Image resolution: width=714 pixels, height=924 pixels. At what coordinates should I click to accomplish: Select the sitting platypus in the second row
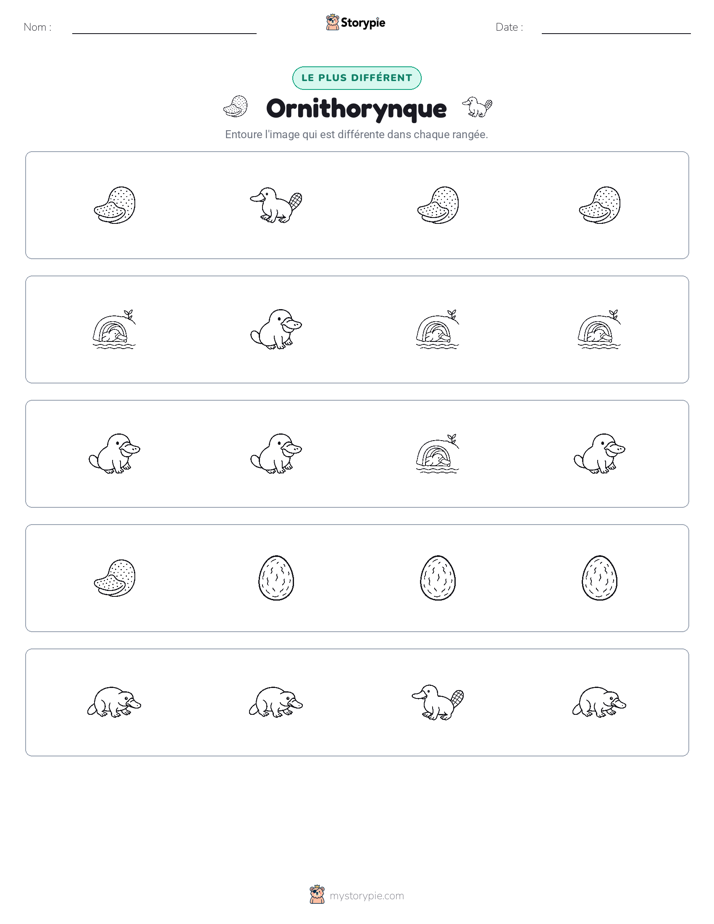[x=276, y=329]
